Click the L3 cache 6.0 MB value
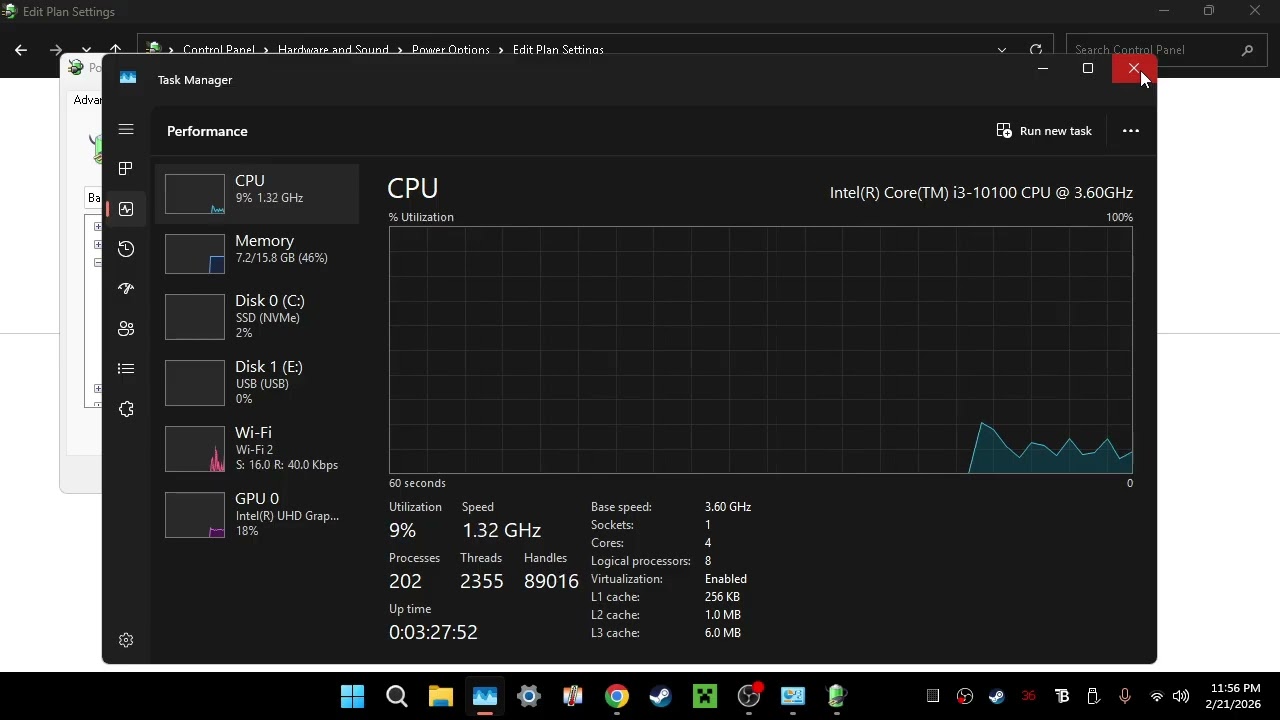This screenshot has height=720, width=1280. click(723, 633)
